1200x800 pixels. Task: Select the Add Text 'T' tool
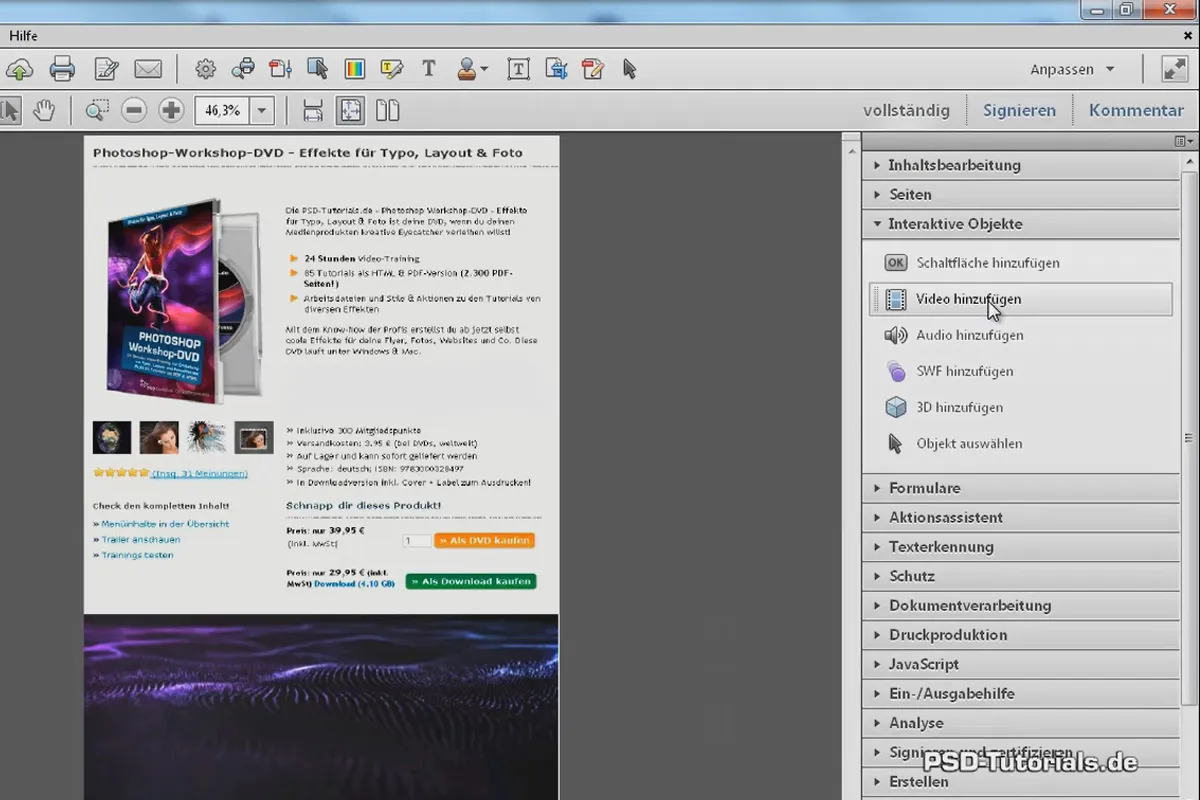[428, 69]
